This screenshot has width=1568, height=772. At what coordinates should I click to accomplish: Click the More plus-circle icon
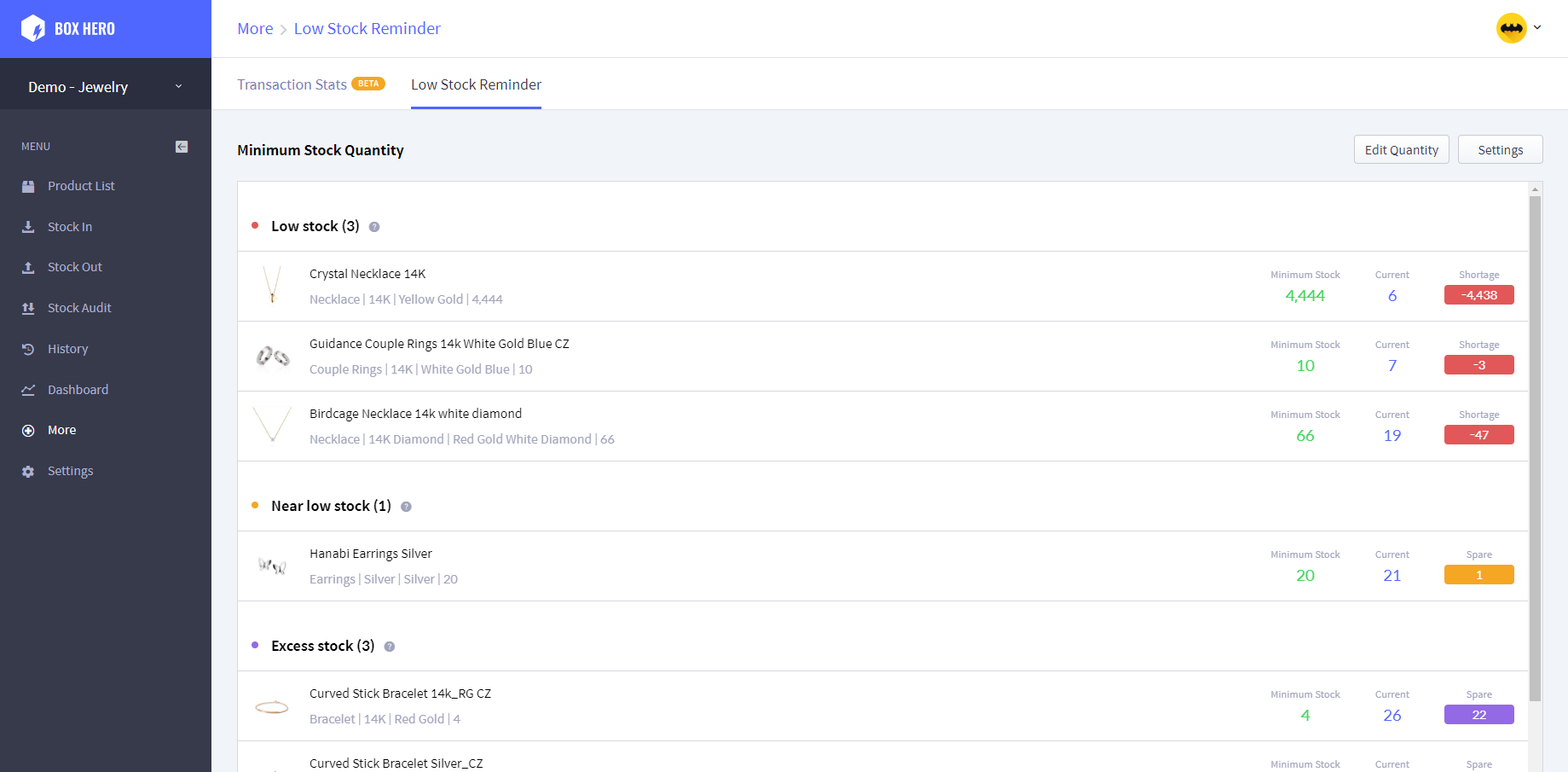pos(28,431)
